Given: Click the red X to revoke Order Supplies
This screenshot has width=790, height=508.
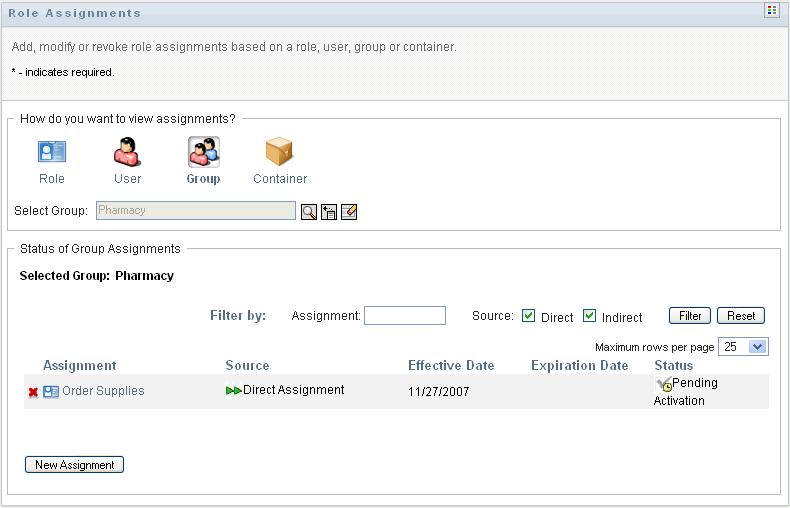Looking at the screenshot, I should [33, 392].
